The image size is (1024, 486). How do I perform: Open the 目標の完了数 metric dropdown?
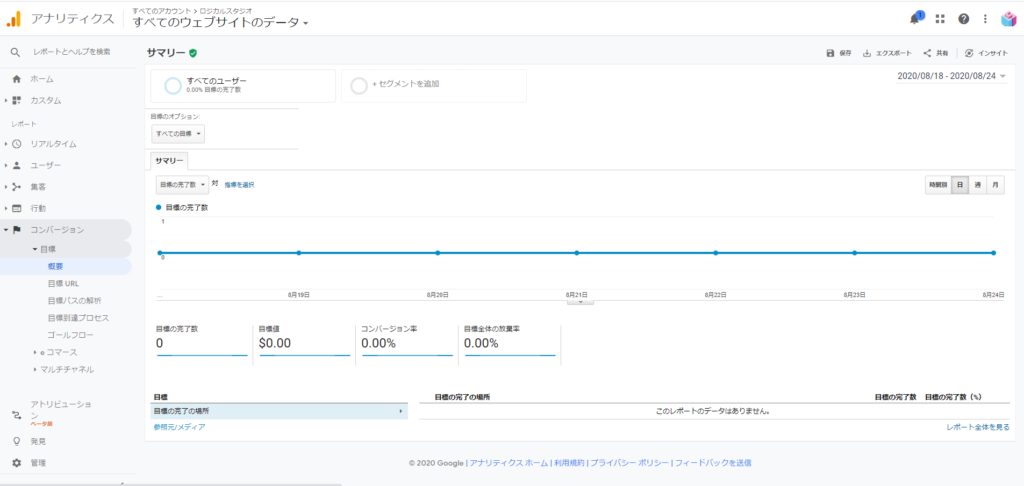tap(183, 185)
